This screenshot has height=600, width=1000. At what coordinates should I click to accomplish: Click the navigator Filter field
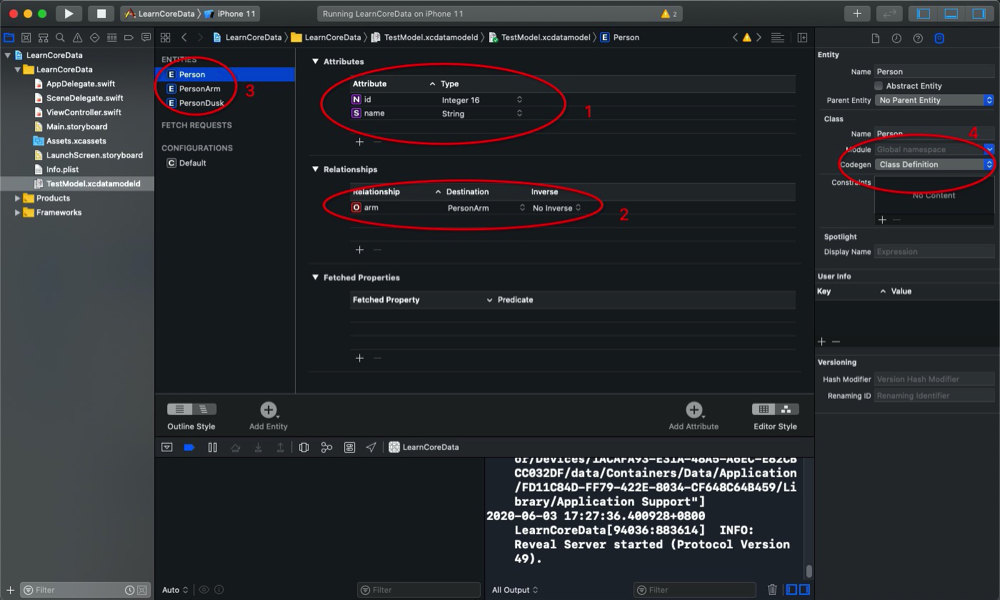click(85, 590)
